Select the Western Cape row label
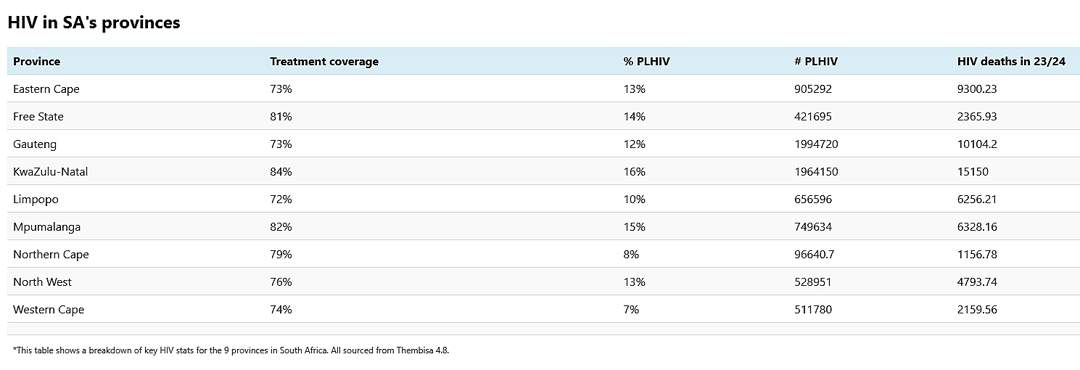1080x370 pixels. pos(48,309)
